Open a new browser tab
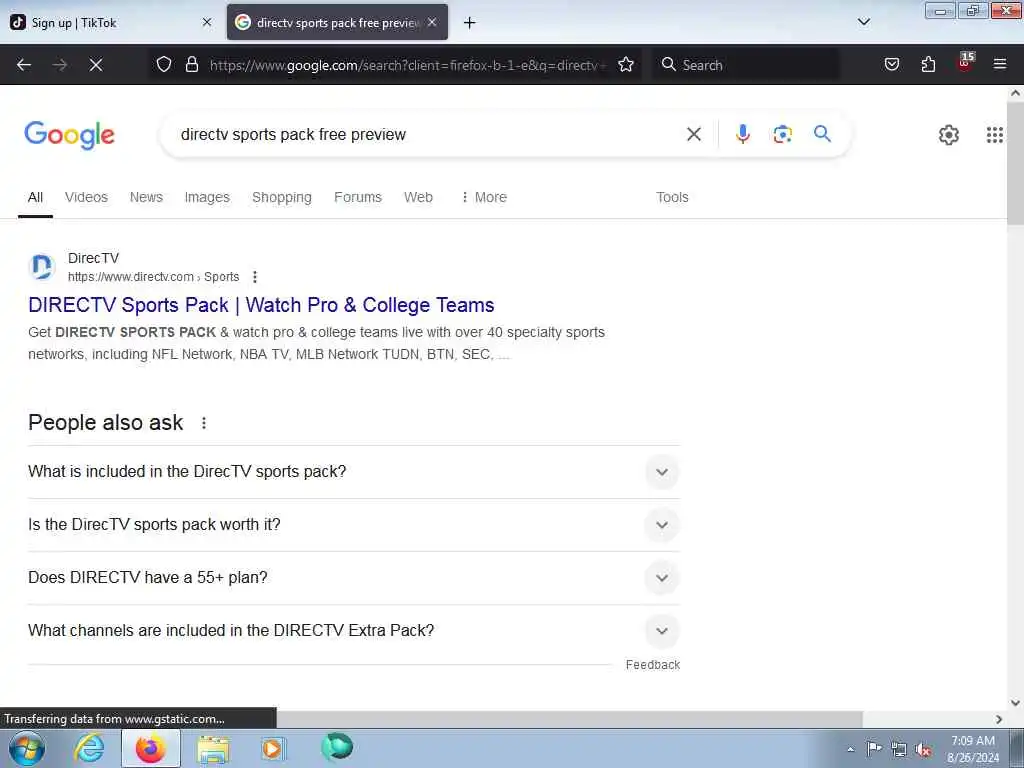The image size is (1024, 768). [469, 23]
